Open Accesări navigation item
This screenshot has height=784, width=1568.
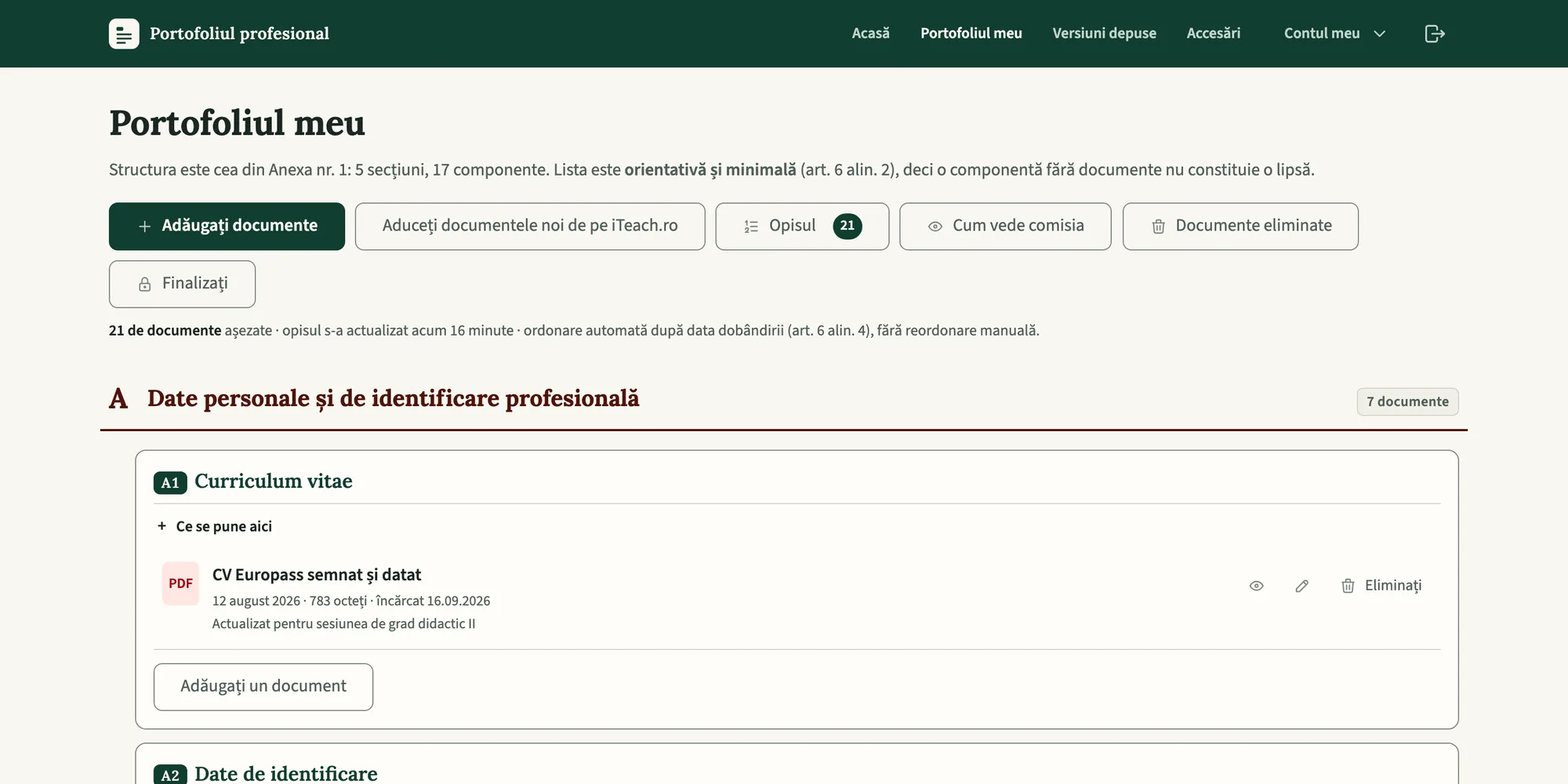pyautogui.click(x=1213, y=34)
